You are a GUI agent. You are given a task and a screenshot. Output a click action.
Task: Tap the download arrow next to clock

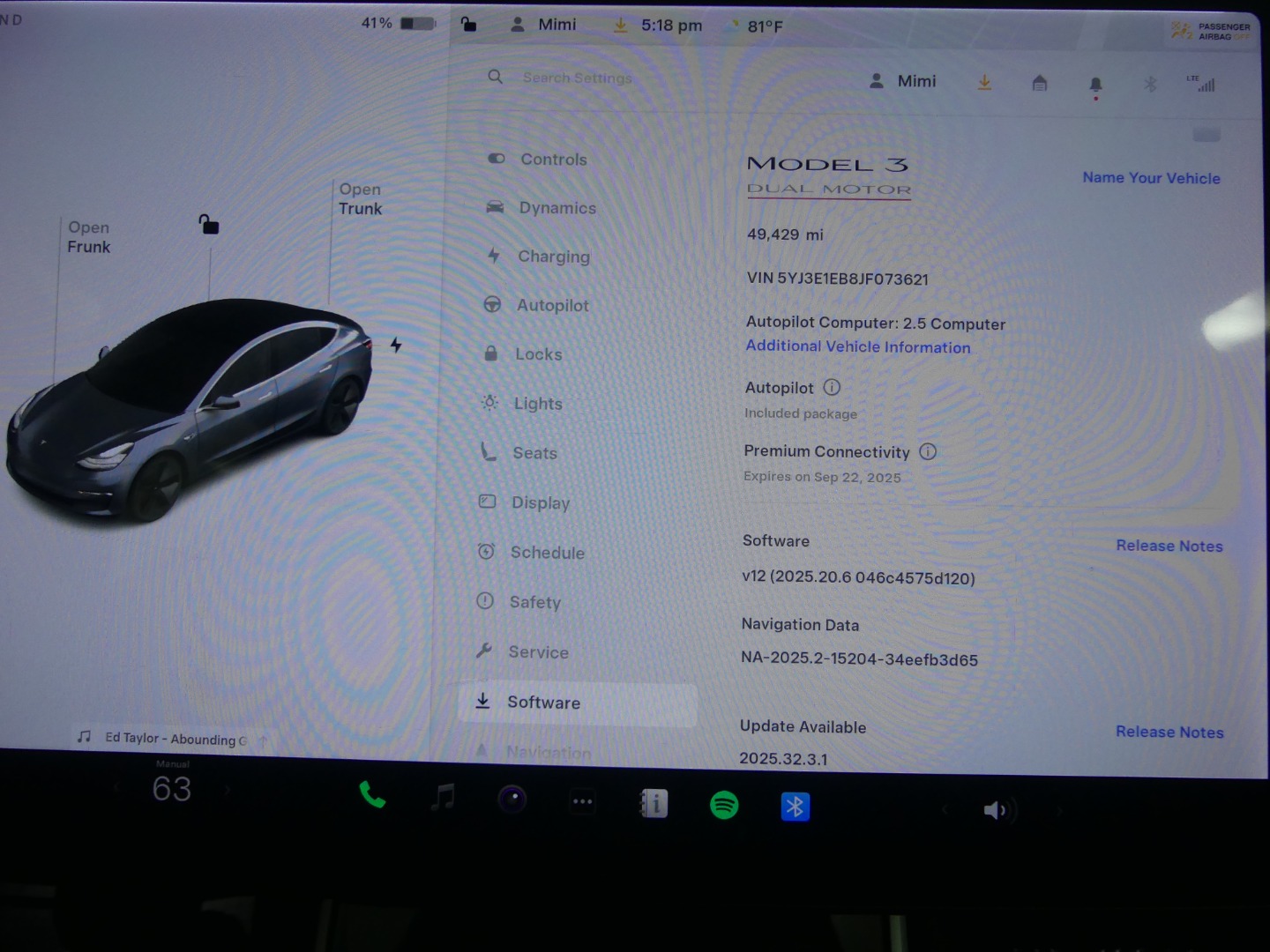621,26
